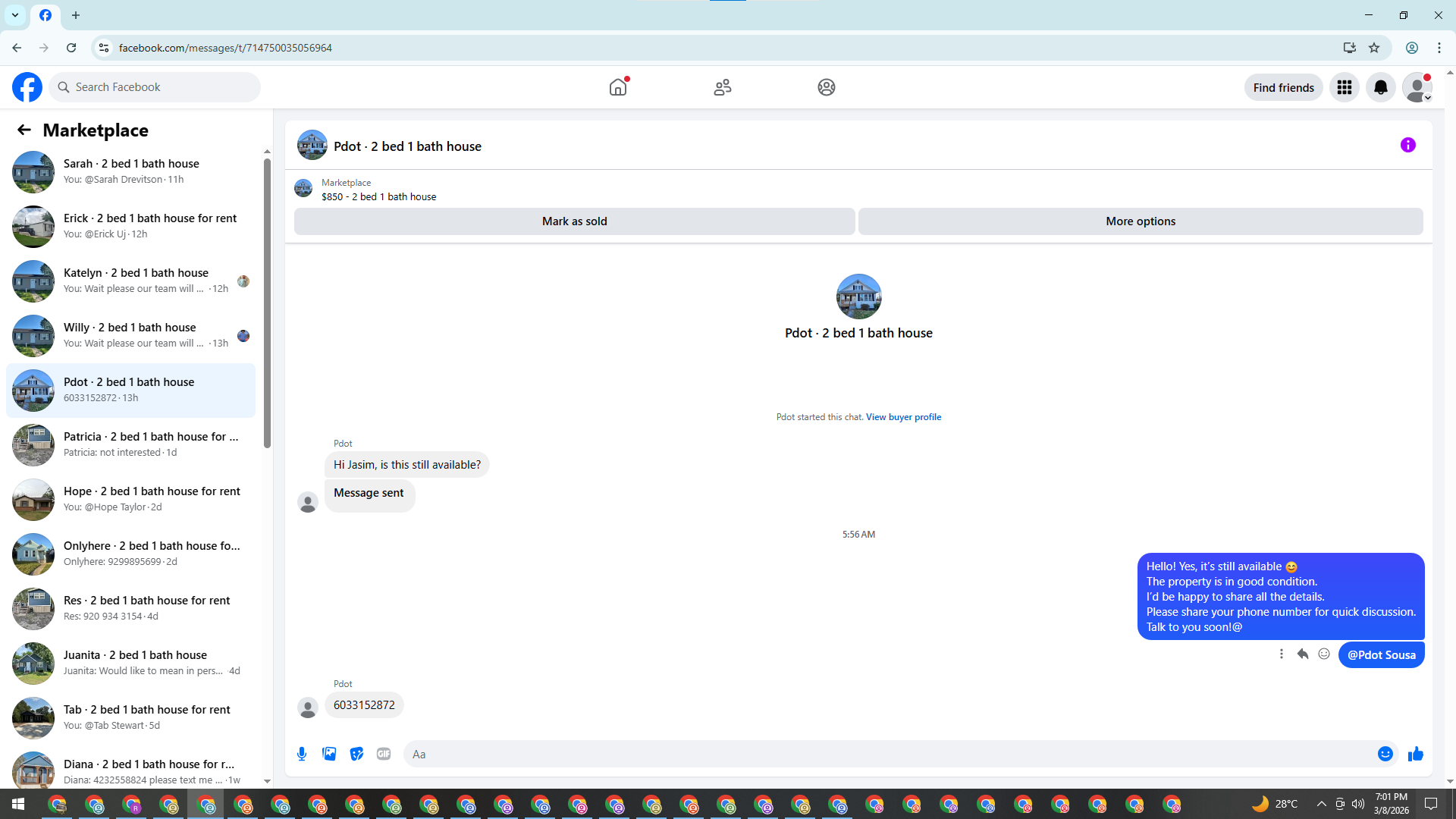
Task: React to message with smiley icon
Action: [x=1324, y=654]
